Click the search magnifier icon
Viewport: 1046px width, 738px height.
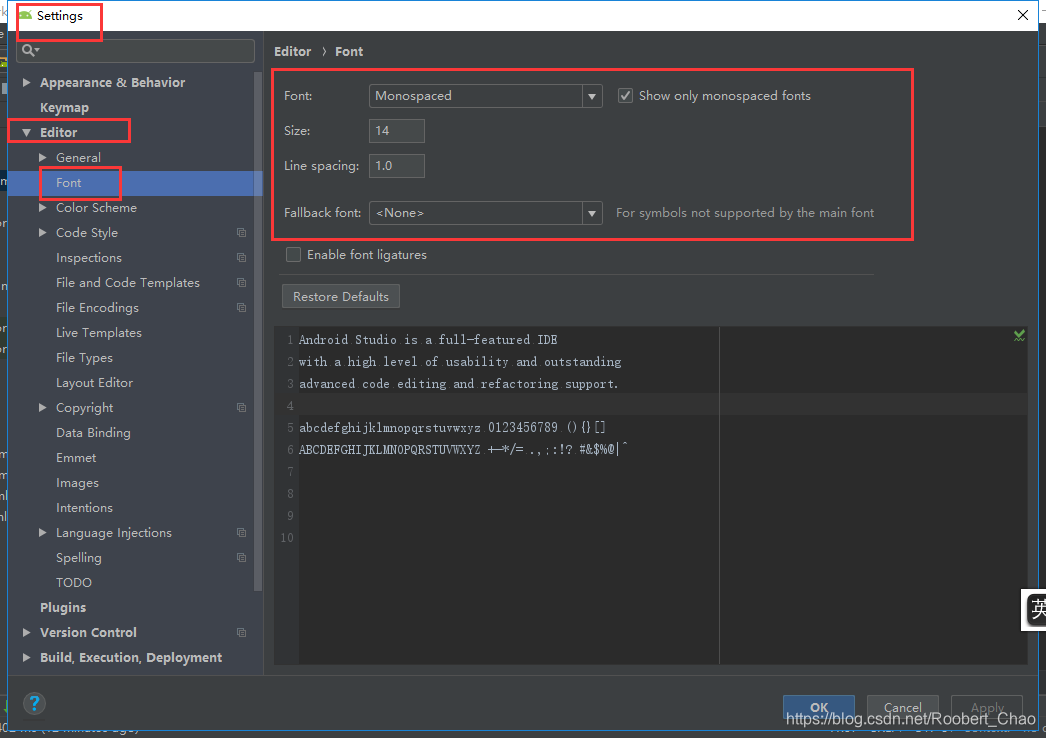point(30,50)
